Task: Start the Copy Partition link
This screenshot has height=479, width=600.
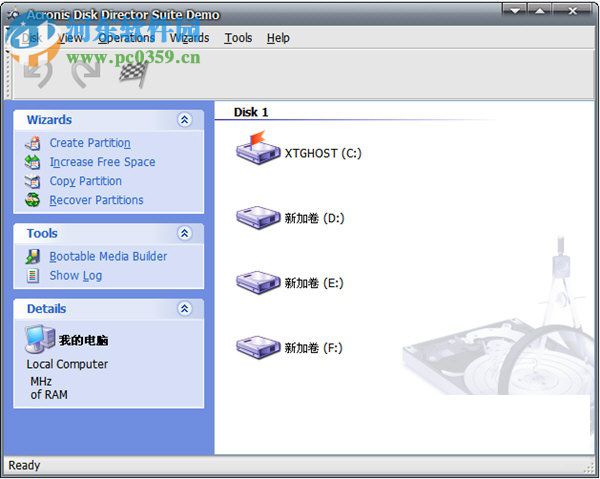Action: [x=86, y=181]
